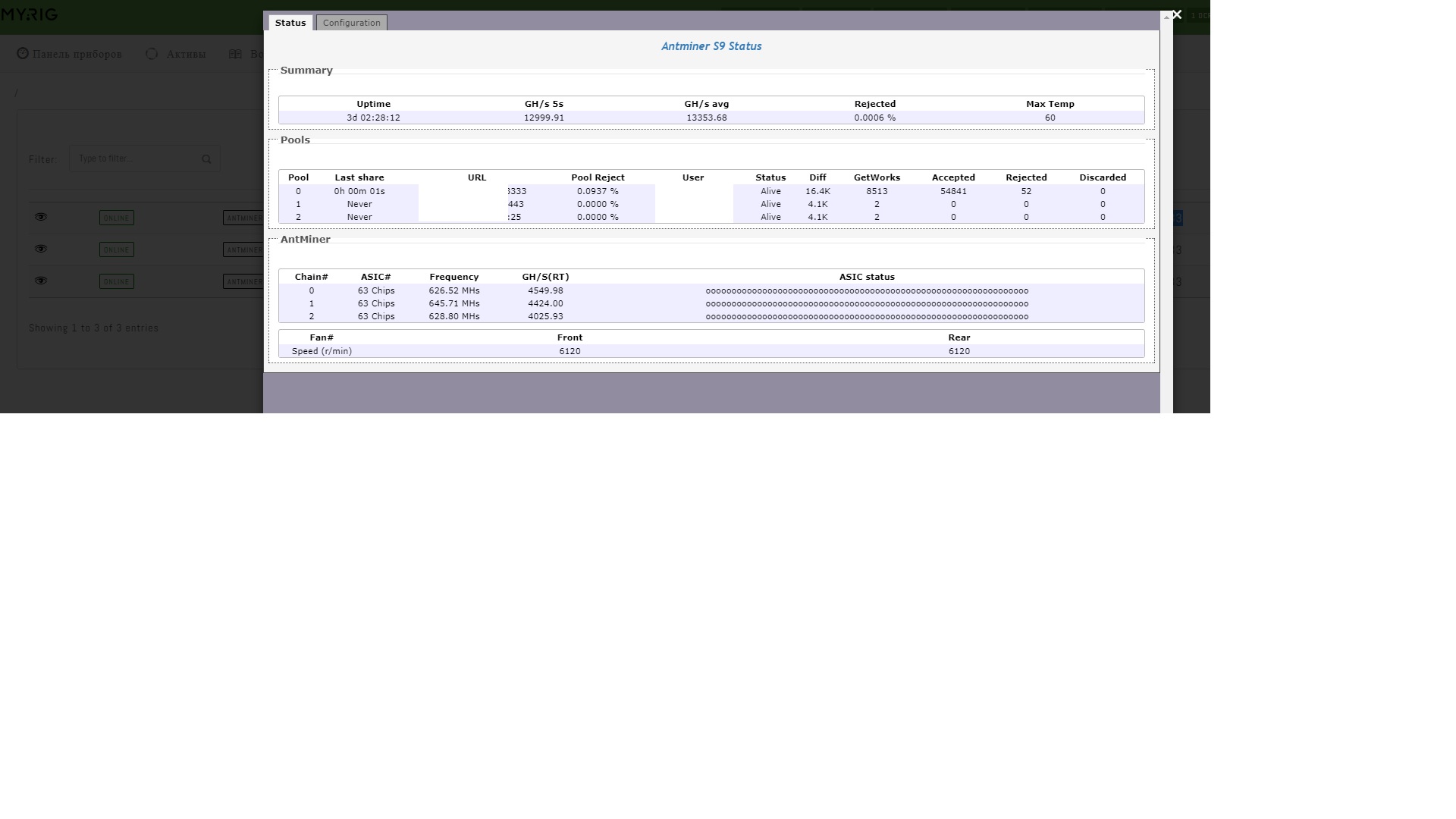Screen dimensions: 1456x819
Task: Click the Pool Reject value 0.0937 %
Action: click(598, 191)
